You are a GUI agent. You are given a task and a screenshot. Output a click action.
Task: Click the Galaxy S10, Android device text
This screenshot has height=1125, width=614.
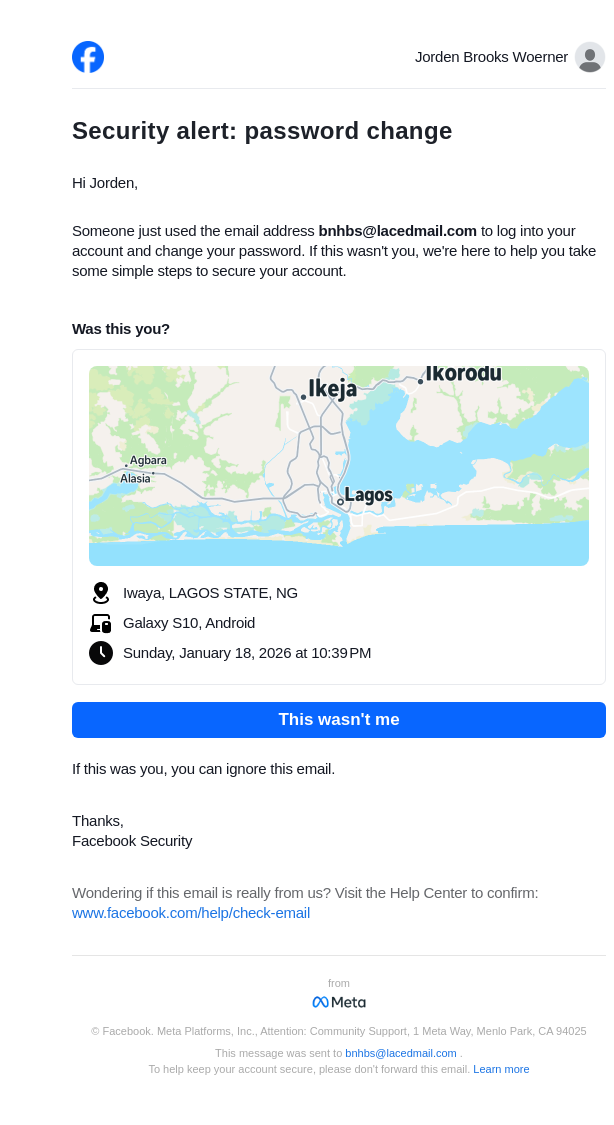coord(189,623)
